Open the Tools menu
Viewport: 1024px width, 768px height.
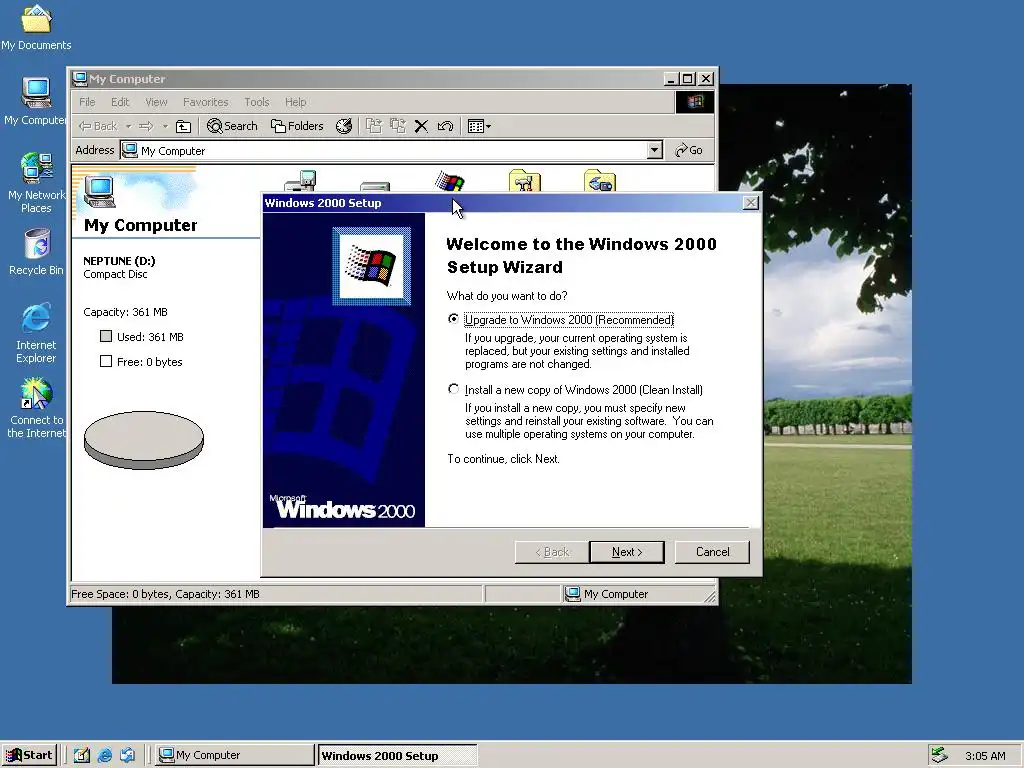(x=257, y=102)
